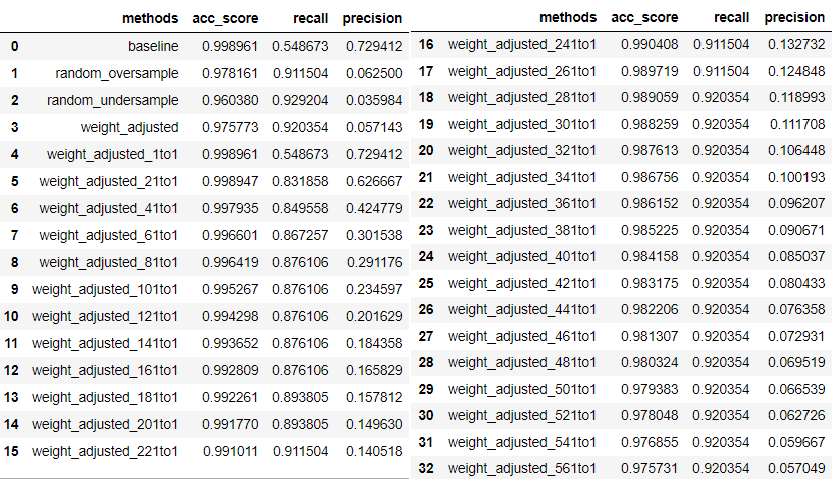Select the acc_score value 0.978161
834x479 pixels.
pyautogui.click(x=230, y=73)
